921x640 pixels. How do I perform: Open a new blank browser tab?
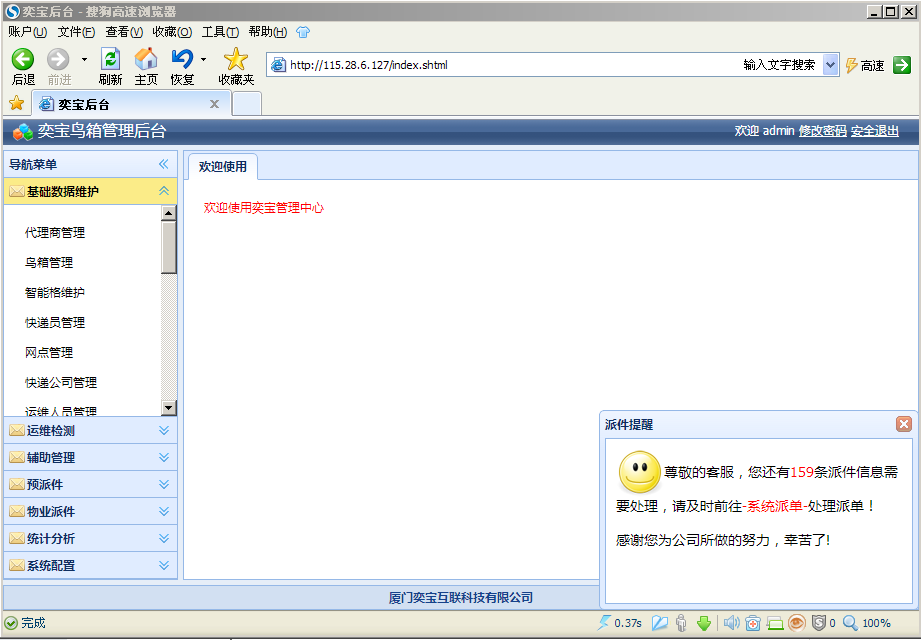tap(247, 105)
